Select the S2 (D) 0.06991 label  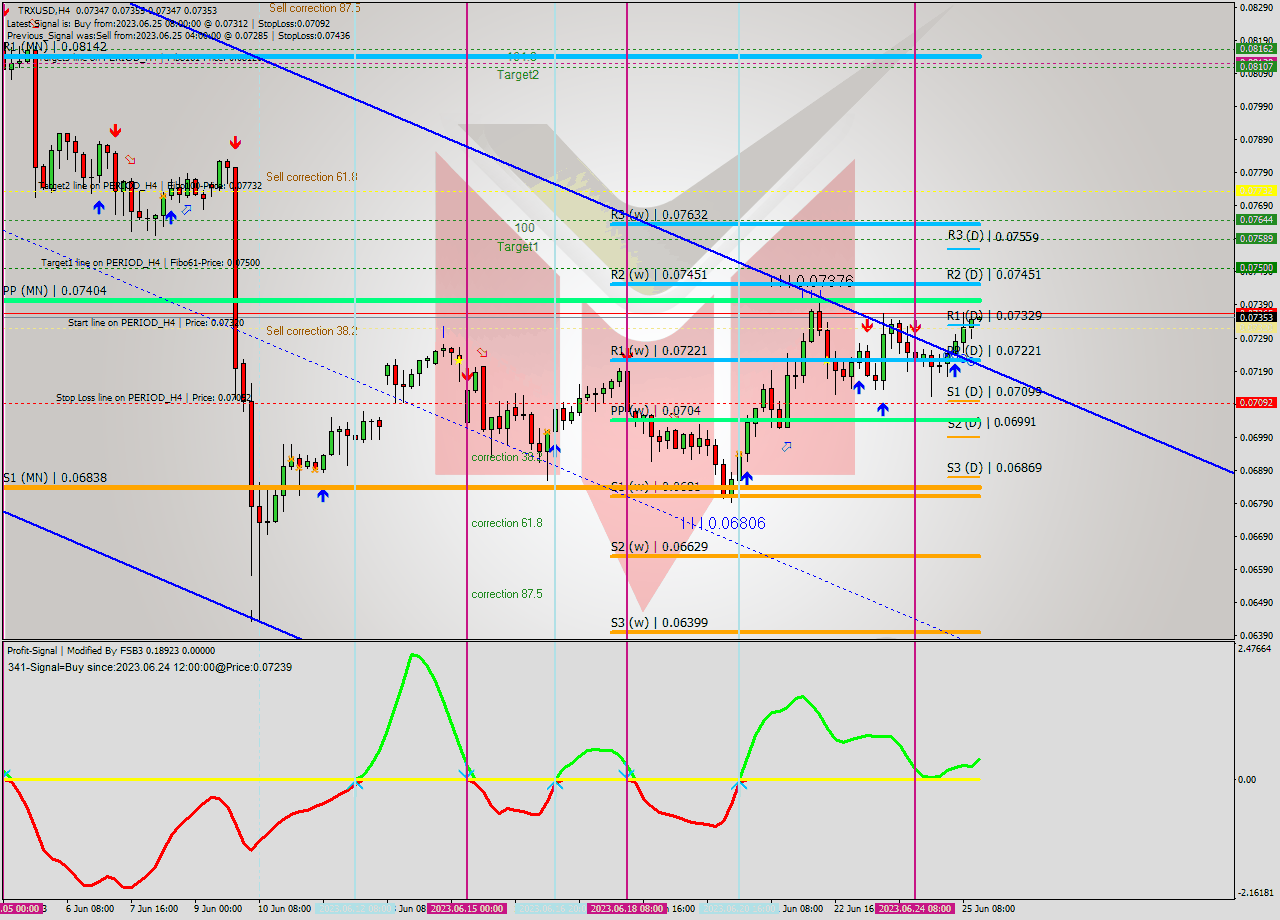(991, 422)
